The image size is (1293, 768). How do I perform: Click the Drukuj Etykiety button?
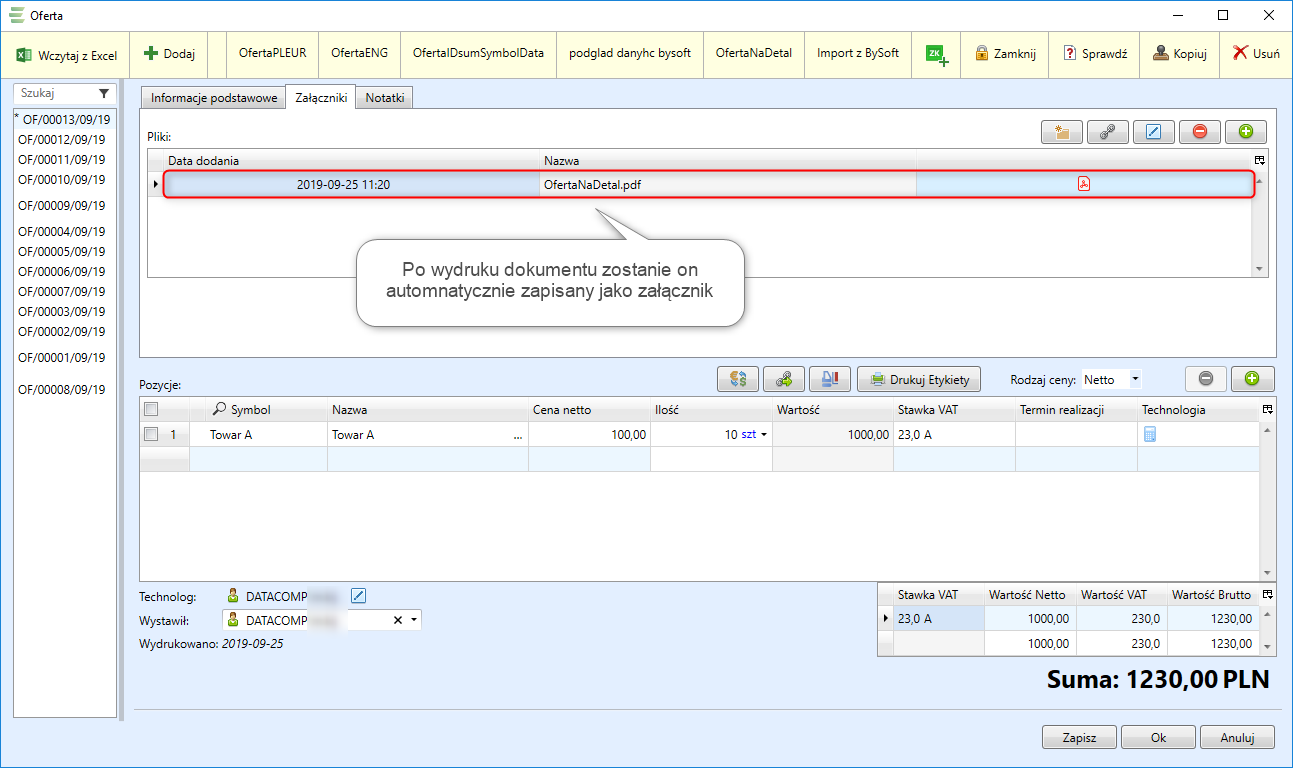[919, 379]
